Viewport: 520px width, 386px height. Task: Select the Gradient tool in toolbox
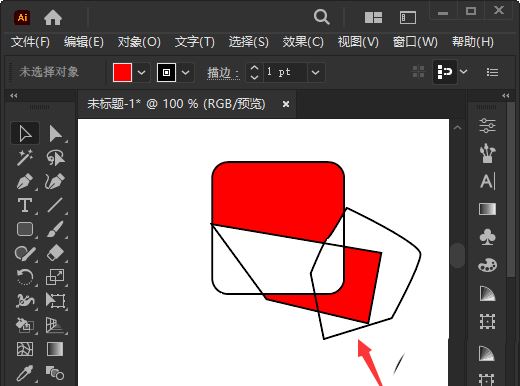(x=55, y=349)
